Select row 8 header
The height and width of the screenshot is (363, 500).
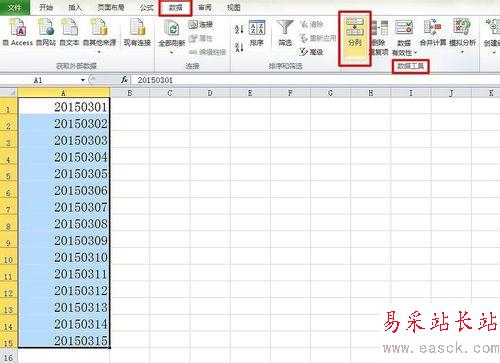[x=8, y=223]
